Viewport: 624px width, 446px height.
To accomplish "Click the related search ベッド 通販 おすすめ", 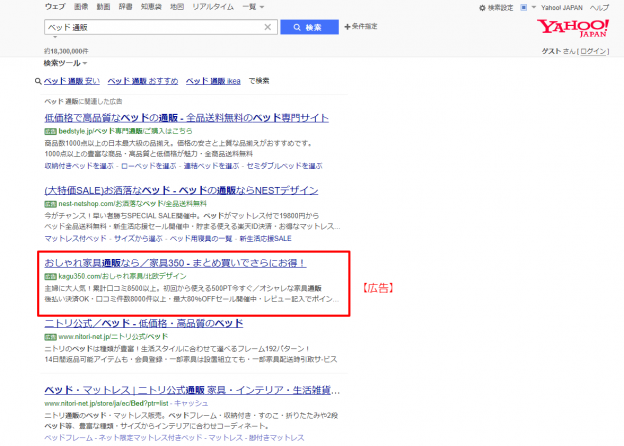I will 143,81.
